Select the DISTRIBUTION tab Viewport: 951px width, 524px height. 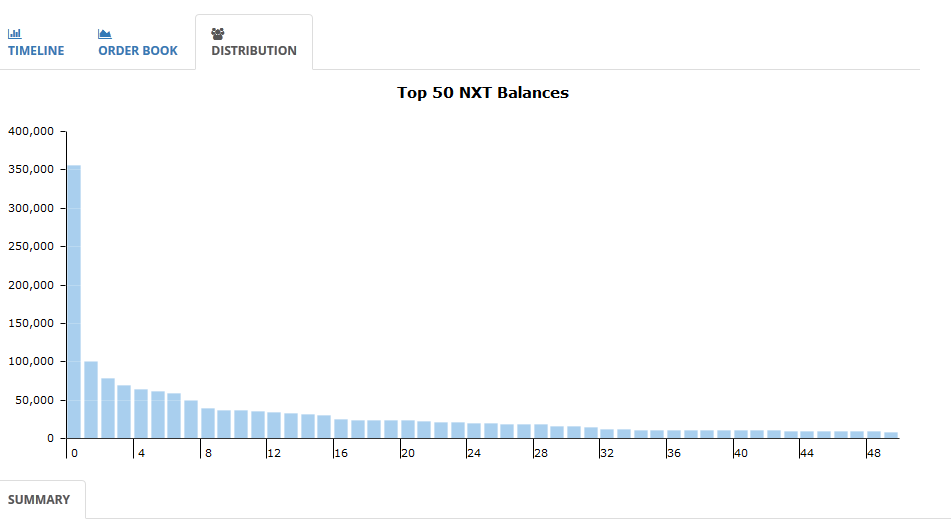(254, 42)
